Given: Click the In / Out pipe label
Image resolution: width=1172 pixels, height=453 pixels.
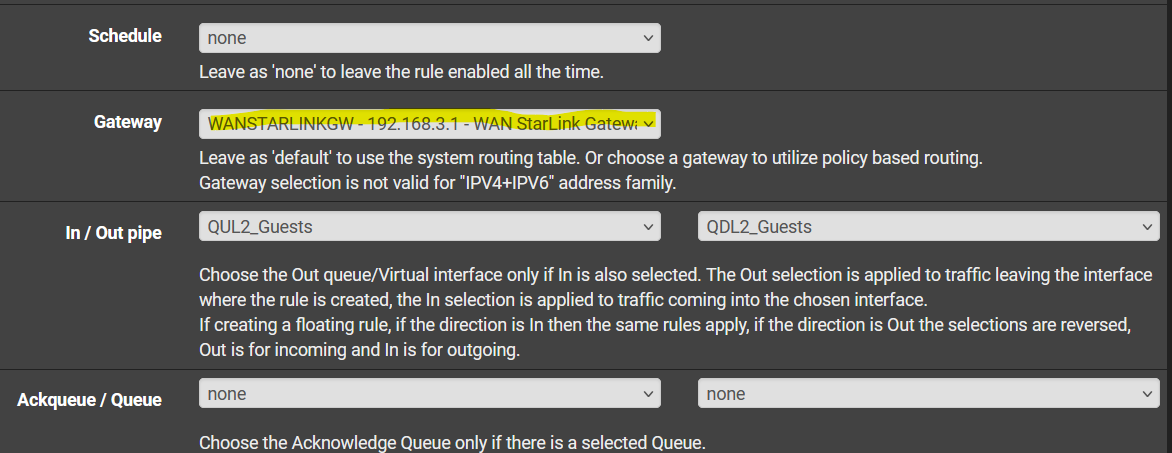Looking at the screenshot, I should 114,233.
